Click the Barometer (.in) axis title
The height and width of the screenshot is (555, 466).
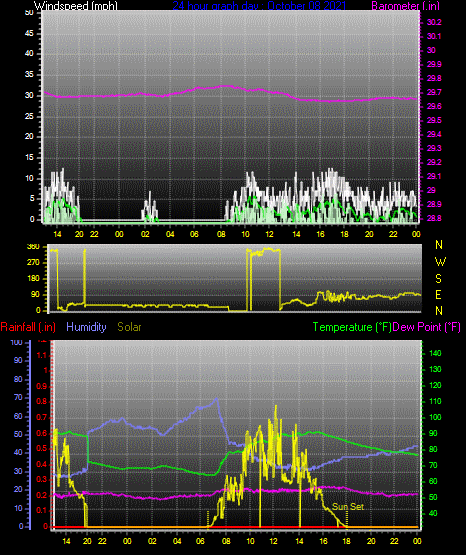405,6
